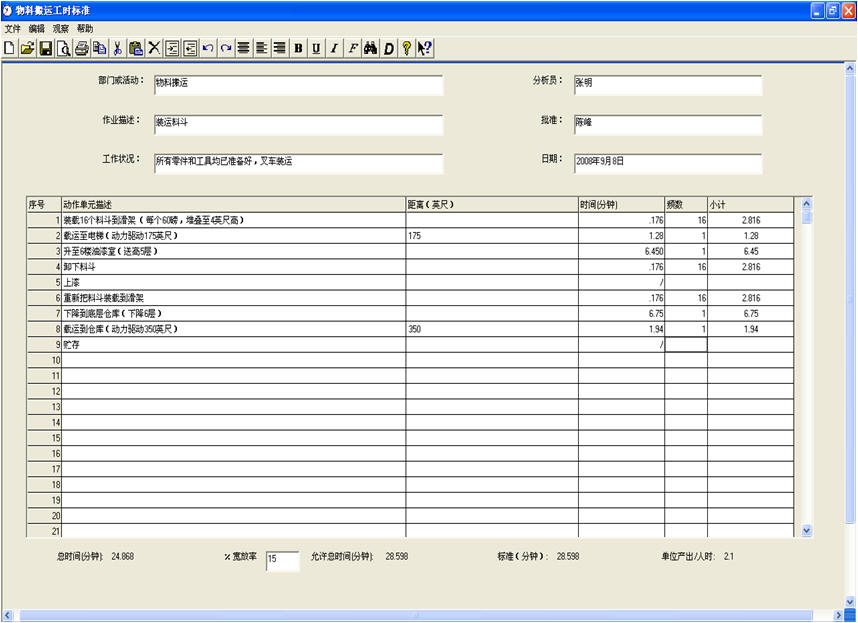This screenshot has height=623, width=858.
Task: Toggle Italic formatting button
Action: tap(334, 47)
